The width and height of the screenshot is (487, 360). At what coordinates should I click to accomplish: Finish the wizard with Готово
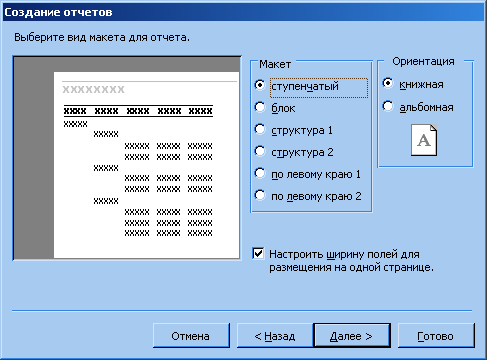[x=436, y=336]
